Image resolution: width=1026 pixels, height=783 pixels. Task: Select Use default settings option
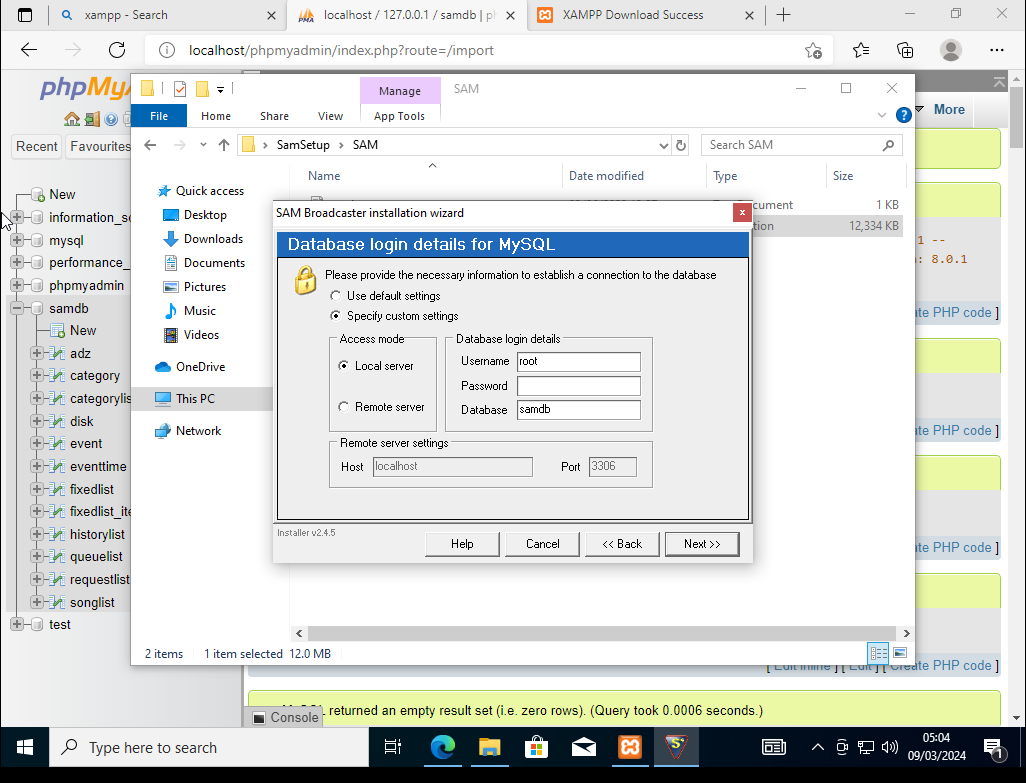336,296
